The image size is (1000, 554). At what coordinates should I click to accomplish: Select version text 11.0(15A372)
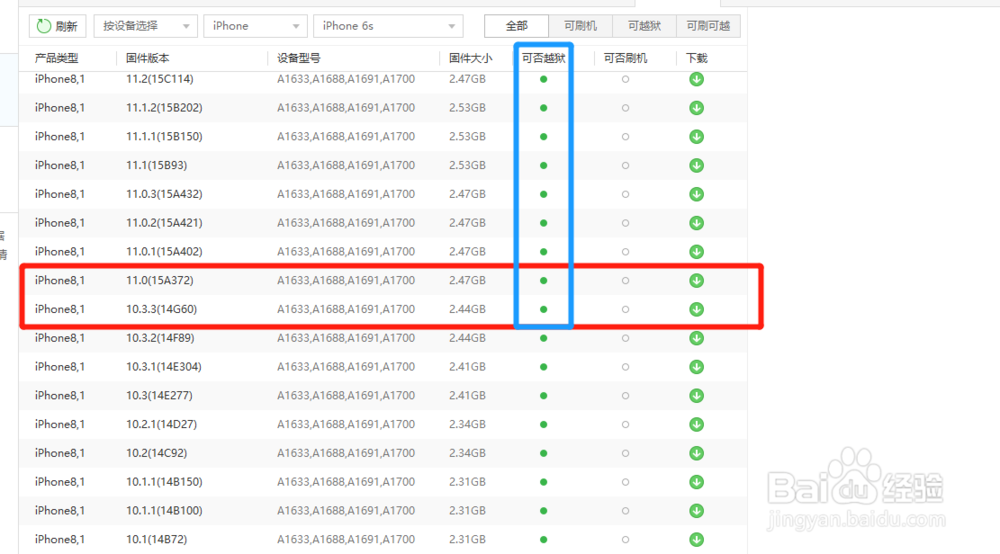[159, 281]
